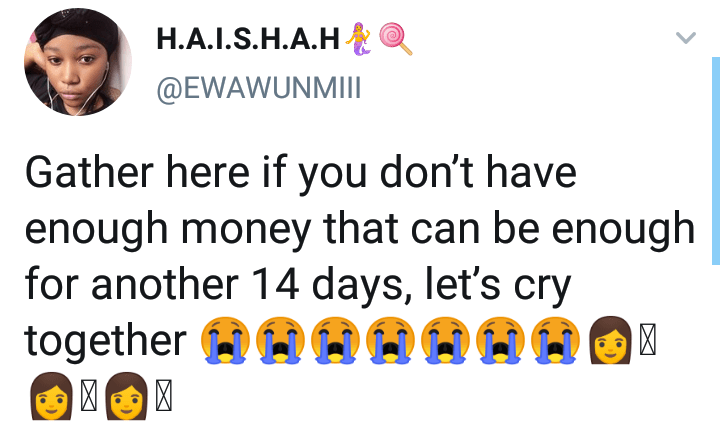
Task: Click the first crying emoji after "together"
Action: 225,340
